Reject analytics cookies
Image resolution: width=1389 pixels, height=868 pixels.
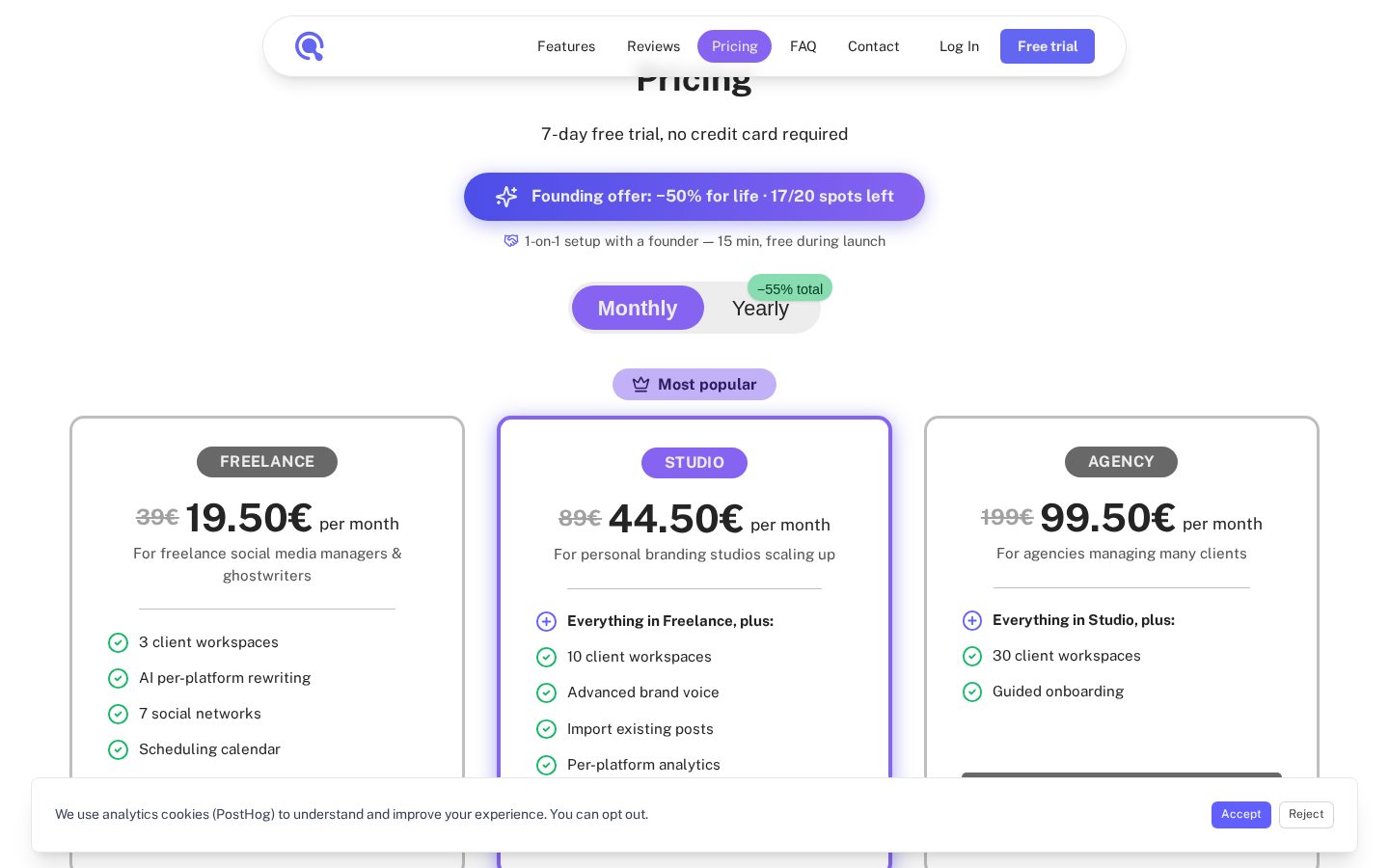tap(1306, 815)
